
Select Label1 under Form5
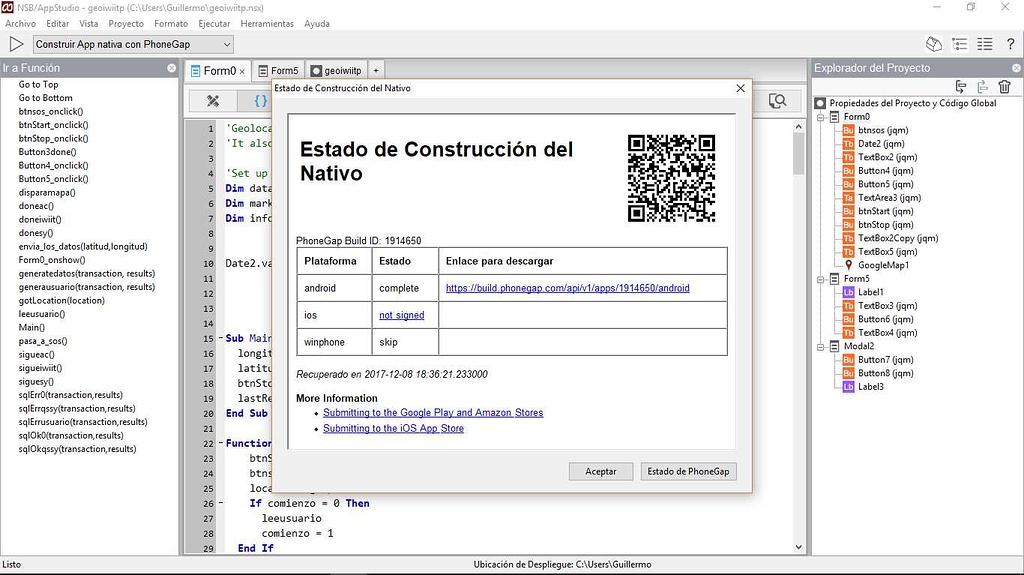pyautogui.click(x=870, y=292)
